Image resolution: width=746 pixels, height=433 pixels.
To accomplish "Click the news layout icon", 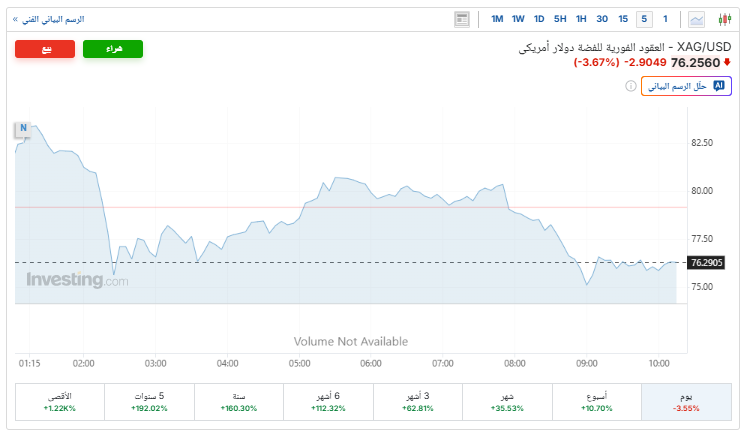I will tap(461, 19).
